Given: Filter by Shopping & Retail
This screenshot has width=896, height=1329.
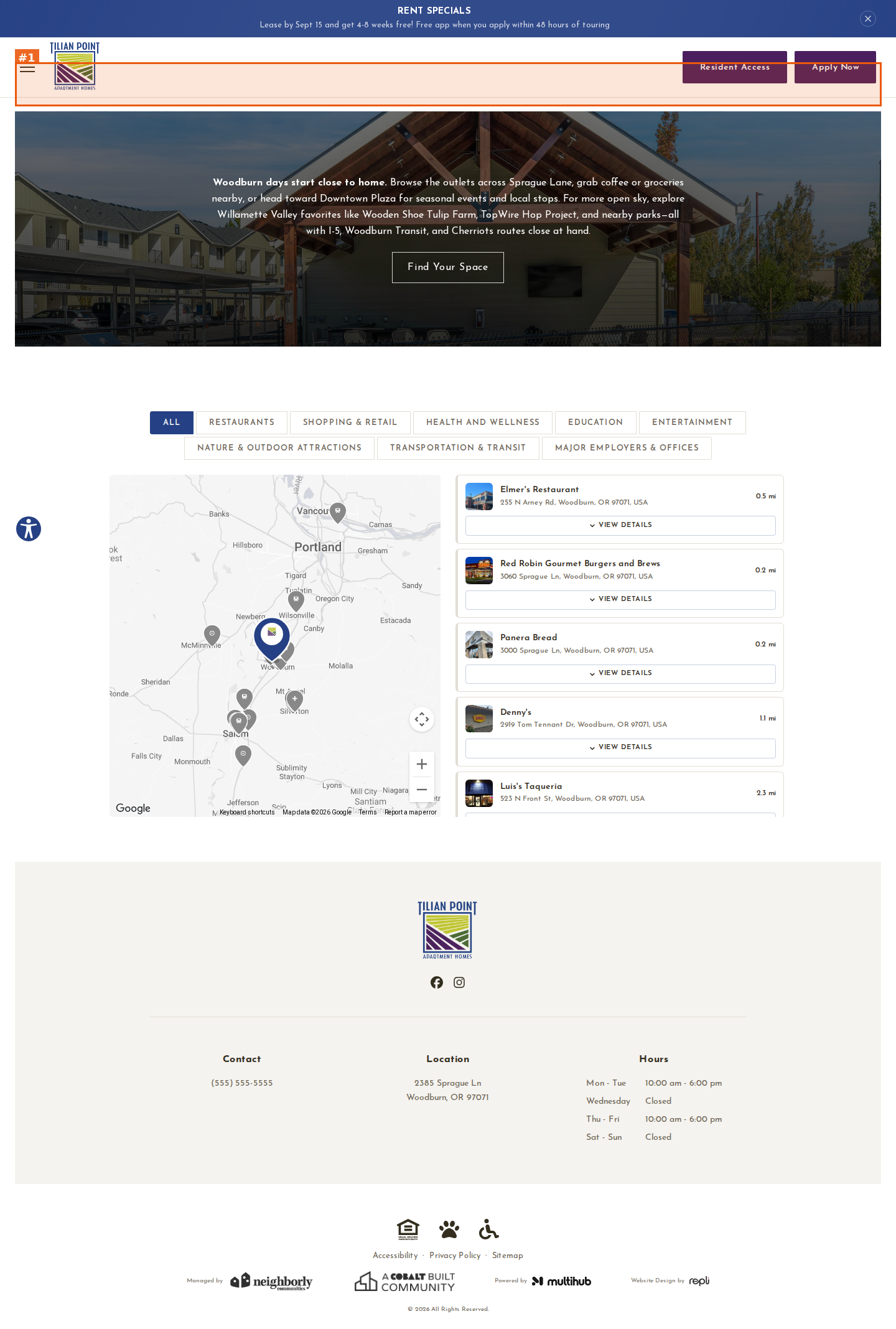Looking at the screenshot, I should coord(350,422).
